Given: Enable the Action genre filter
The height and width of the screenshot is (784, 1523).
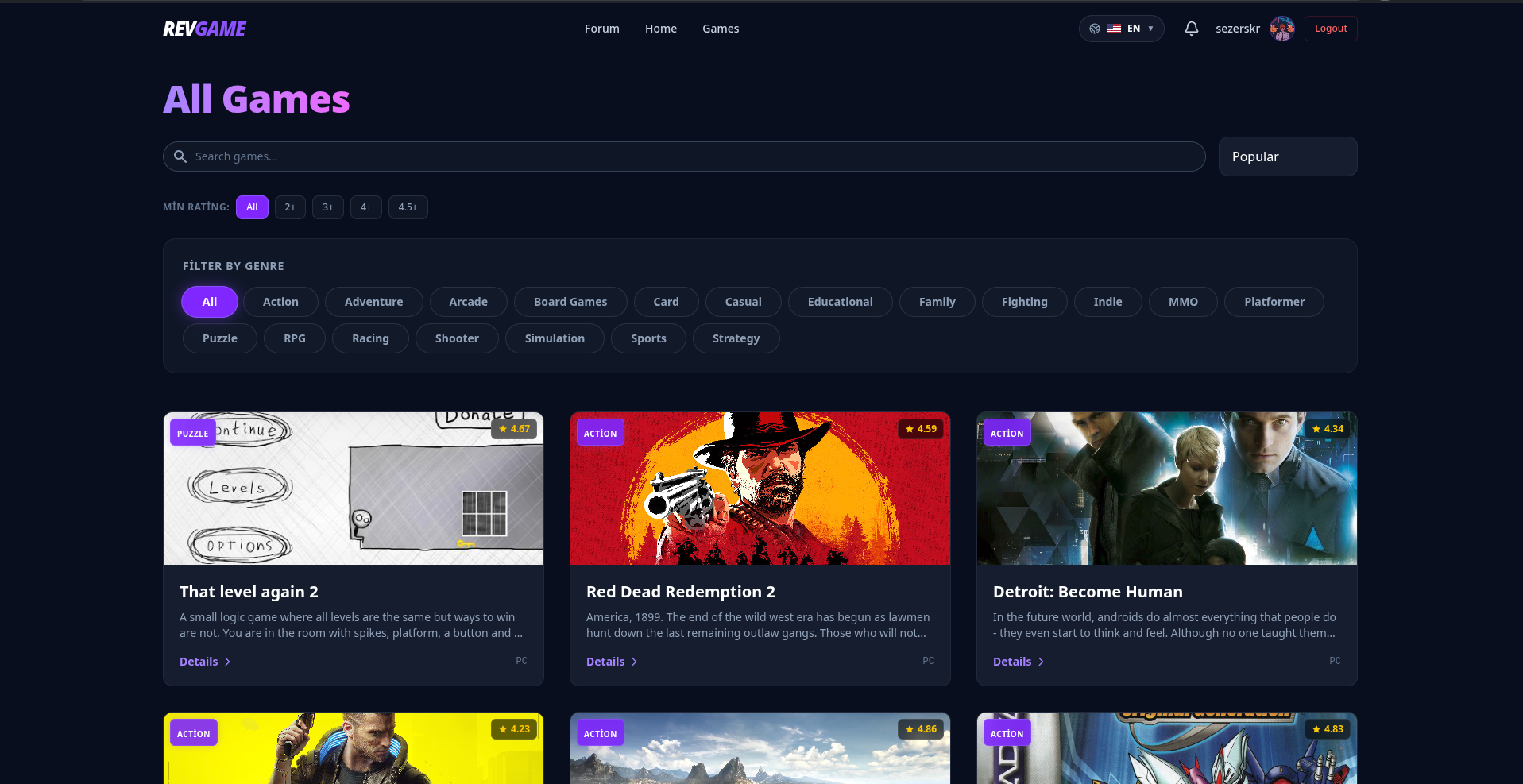Looking at the screenshot, I should click(x=280, y=302).
